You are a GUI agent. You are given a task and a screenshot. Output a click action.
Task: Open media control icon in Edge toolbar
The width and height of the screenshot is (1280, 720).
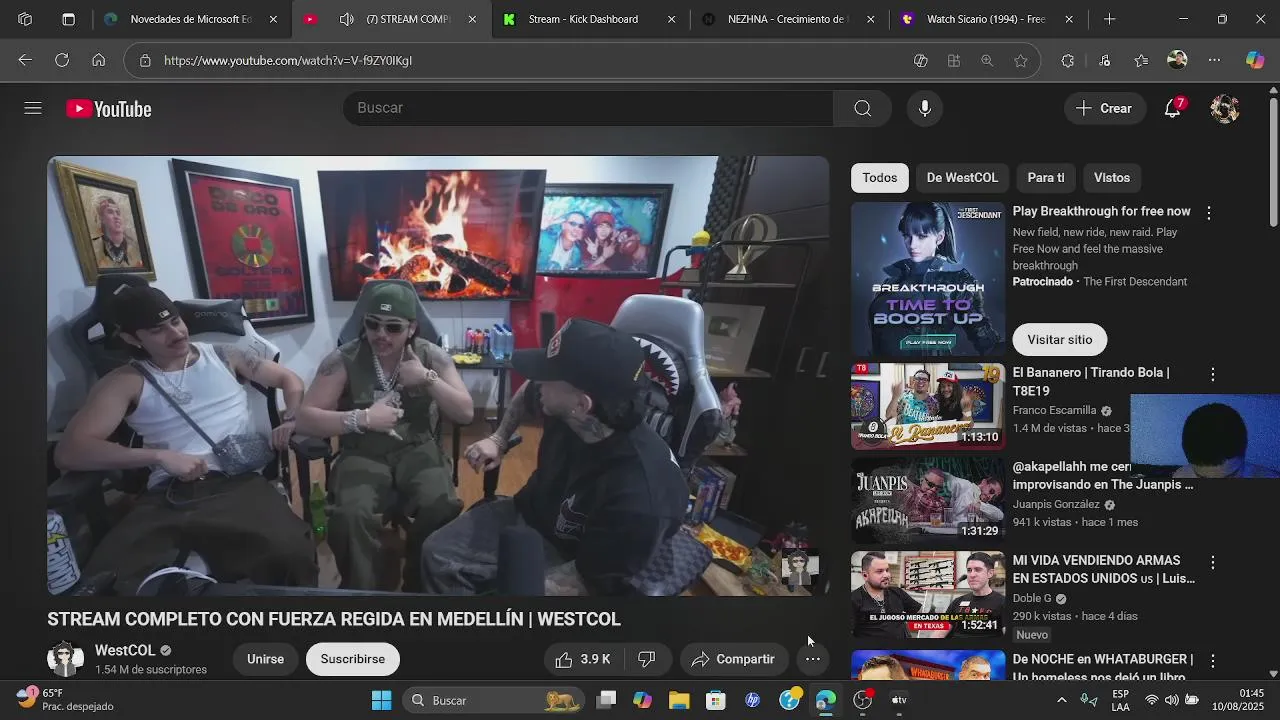click(1104, 60)
